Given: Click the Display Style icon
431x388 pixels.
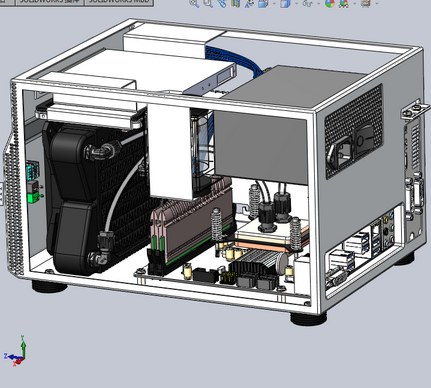Looking at the screenshot, I should click(x=285, y=3).
